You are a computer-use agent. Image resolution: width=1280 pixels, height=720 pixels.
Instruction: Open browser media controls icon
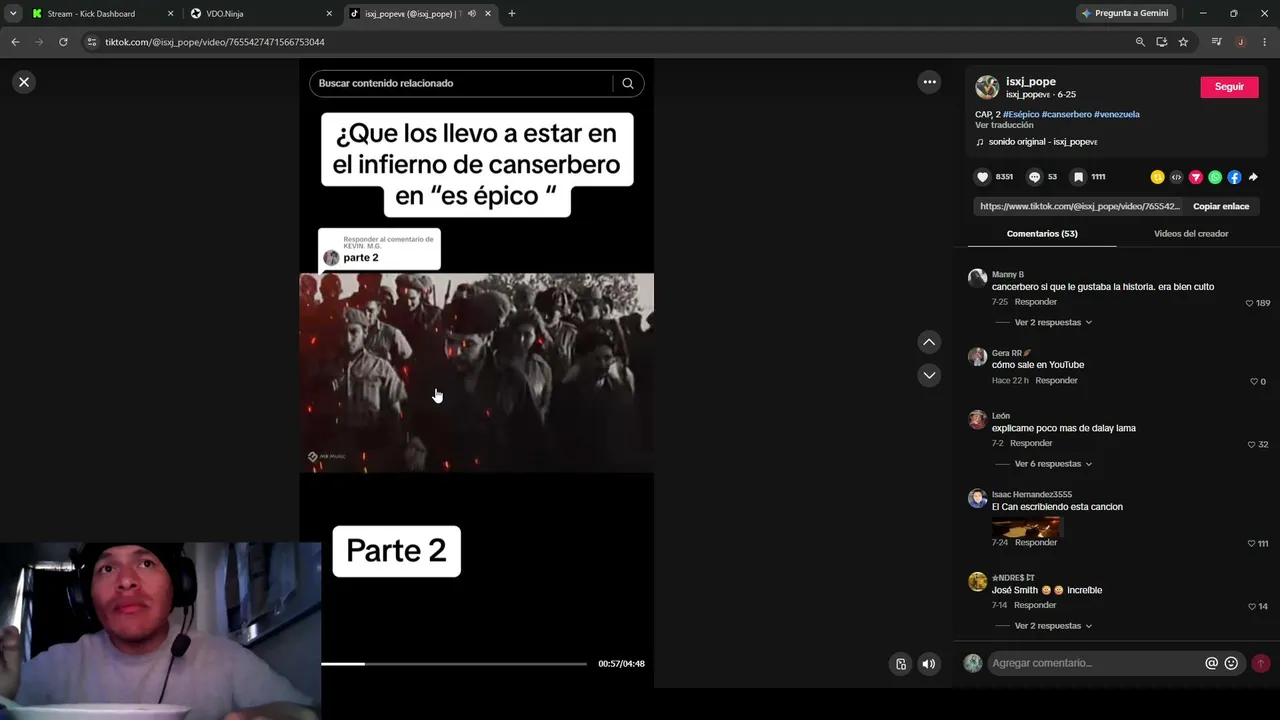tap(1216, 42)
